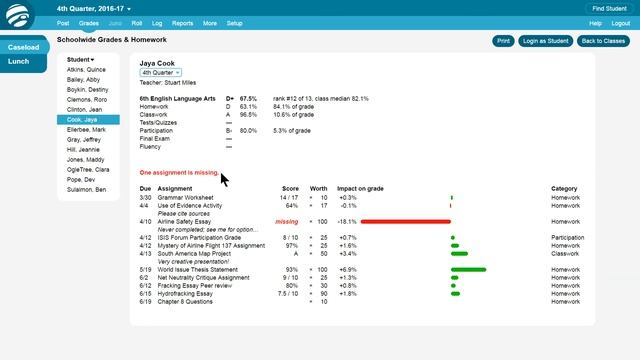The height and width of the screenshot is (360, 640).
Task: Click the green World Issue Thesis Statement impact bar
Action: coord(469,270)
